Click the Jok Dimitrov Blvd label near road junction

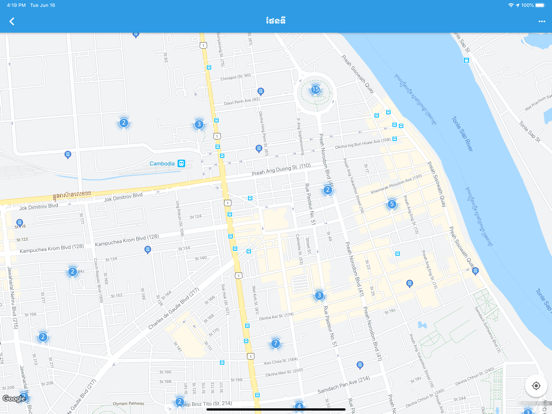[x=123, y=197]
